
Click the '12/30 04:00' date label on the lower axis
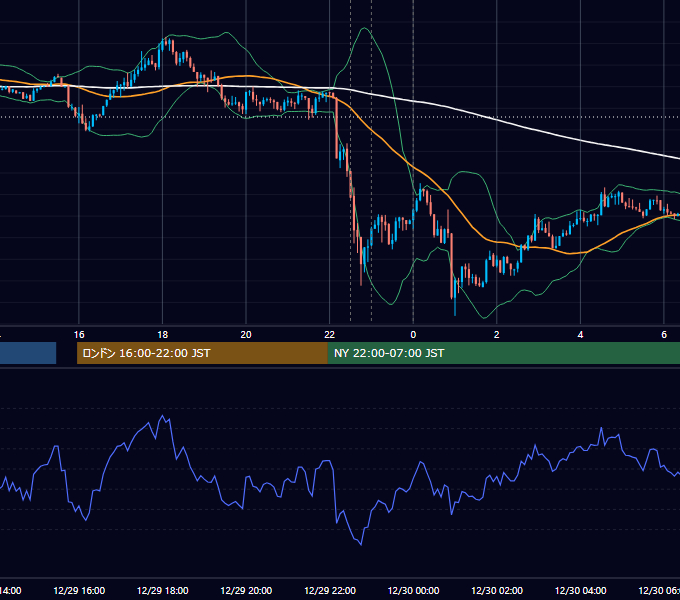click(x=581, y=591)
